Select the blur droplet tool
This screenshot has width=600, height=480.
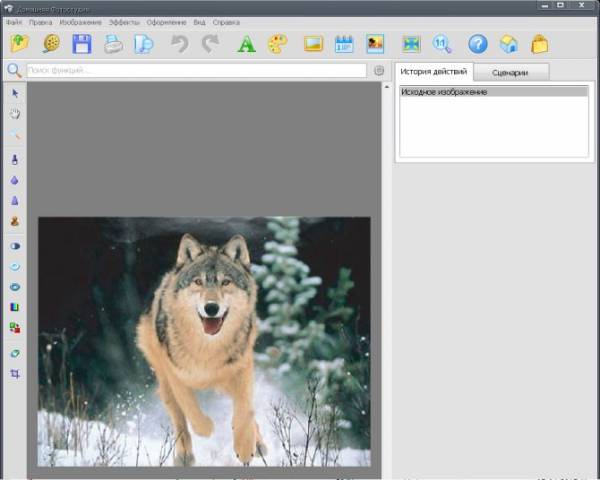tap(15, 180)
